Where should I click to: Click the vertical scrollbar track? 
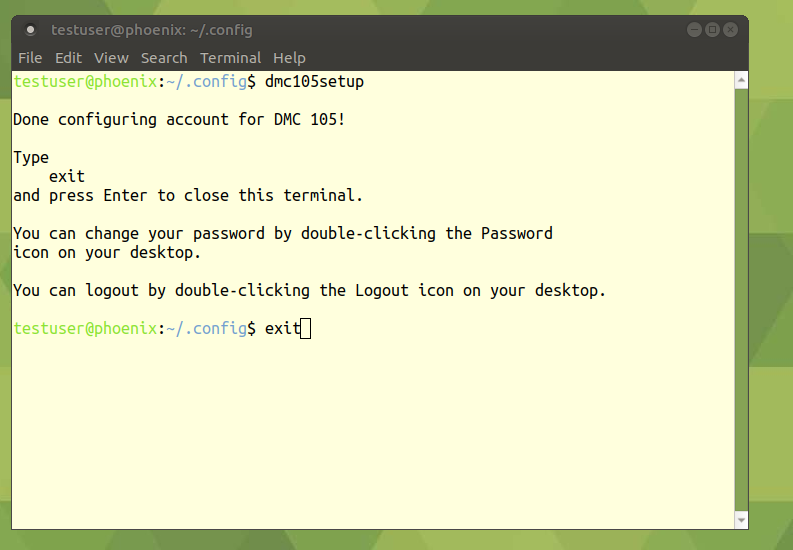point(741,300)
